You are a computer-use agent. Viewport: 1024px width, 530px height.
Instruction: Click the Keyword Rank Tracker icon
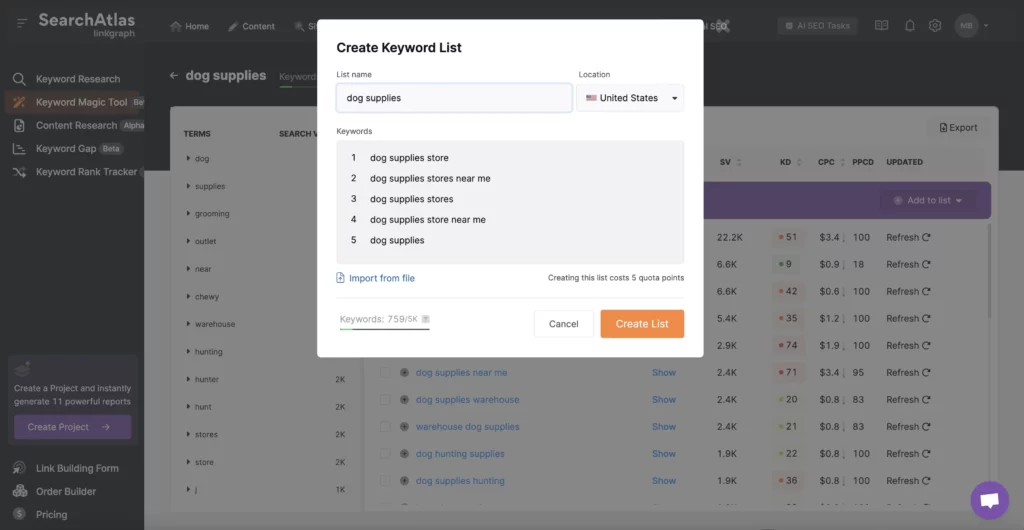click(x=19, y=172)
